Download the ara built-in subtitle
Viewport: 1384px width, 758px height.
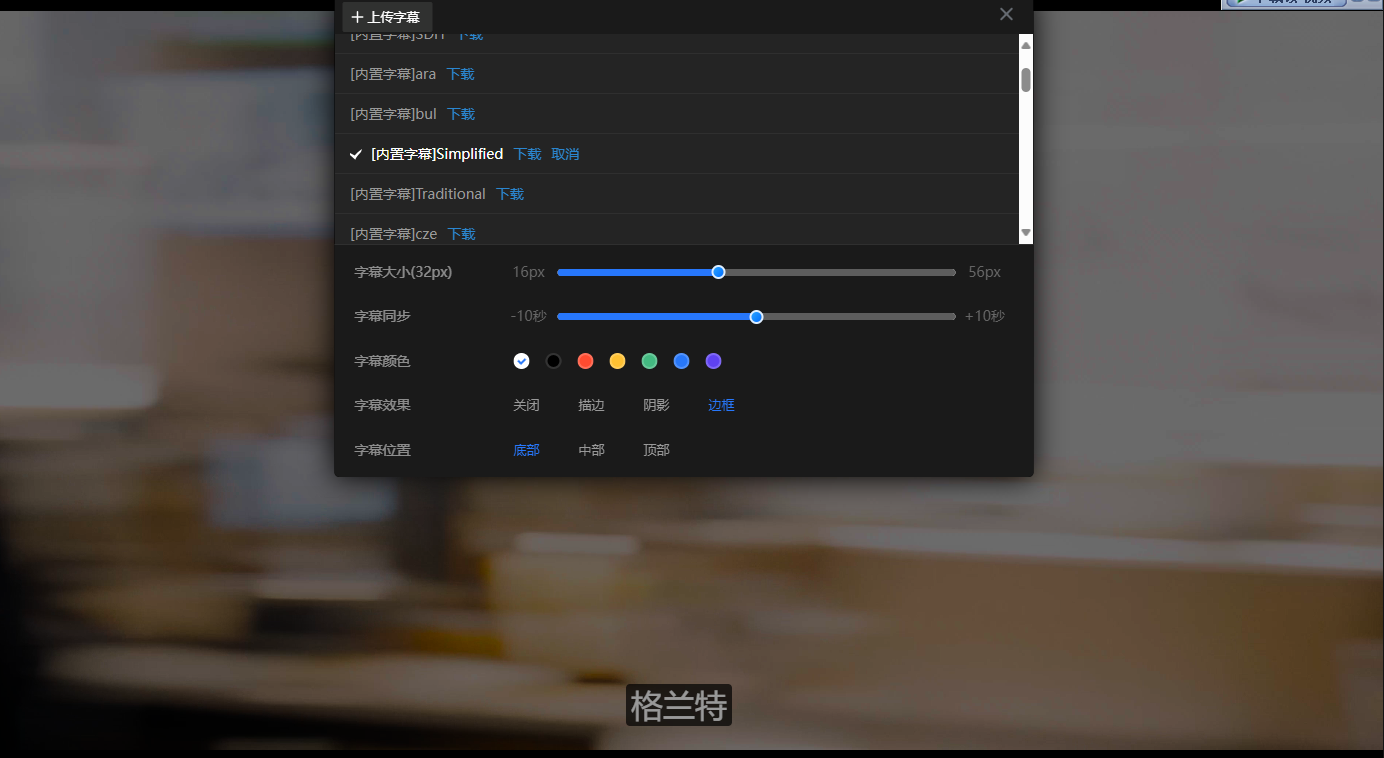(460, 74)
